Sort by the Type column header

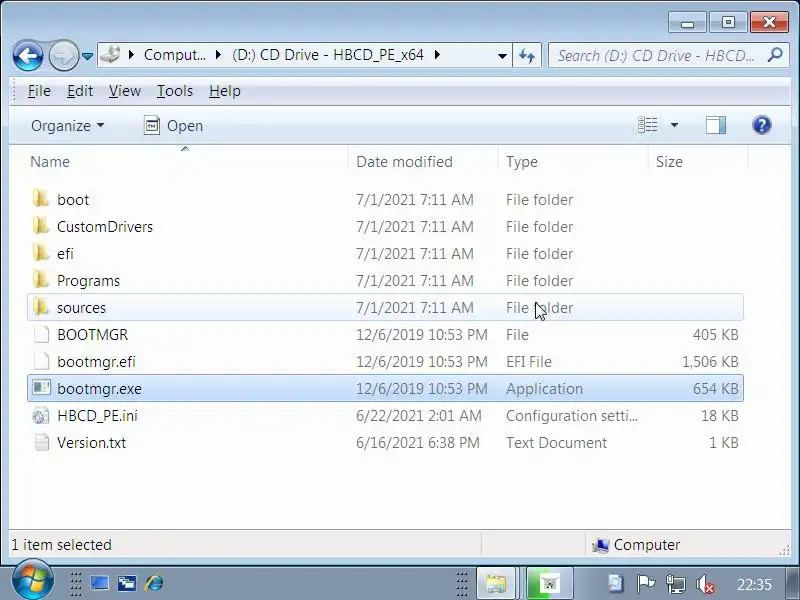(x=573, y=162)
